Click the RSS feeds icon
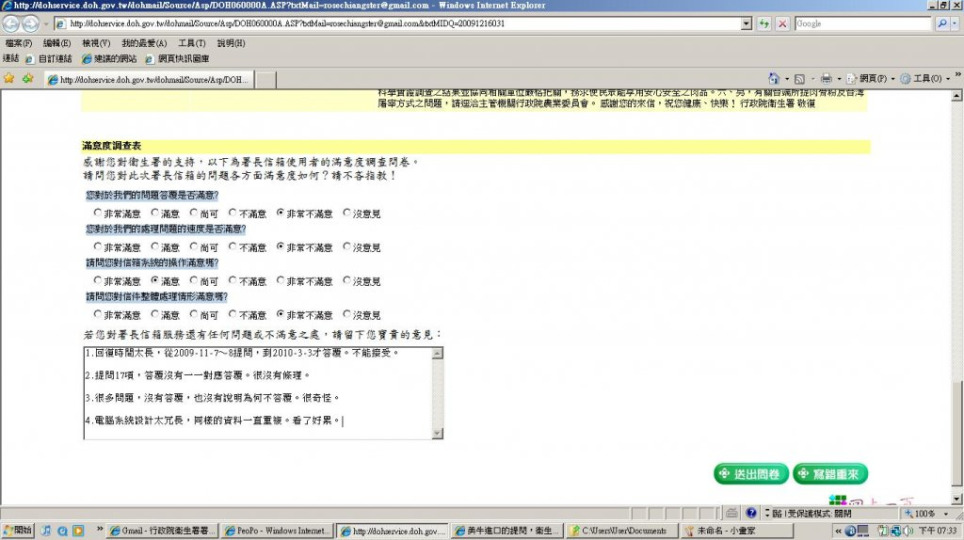Viewport: 964px width, 540px height. coord(799,78)
